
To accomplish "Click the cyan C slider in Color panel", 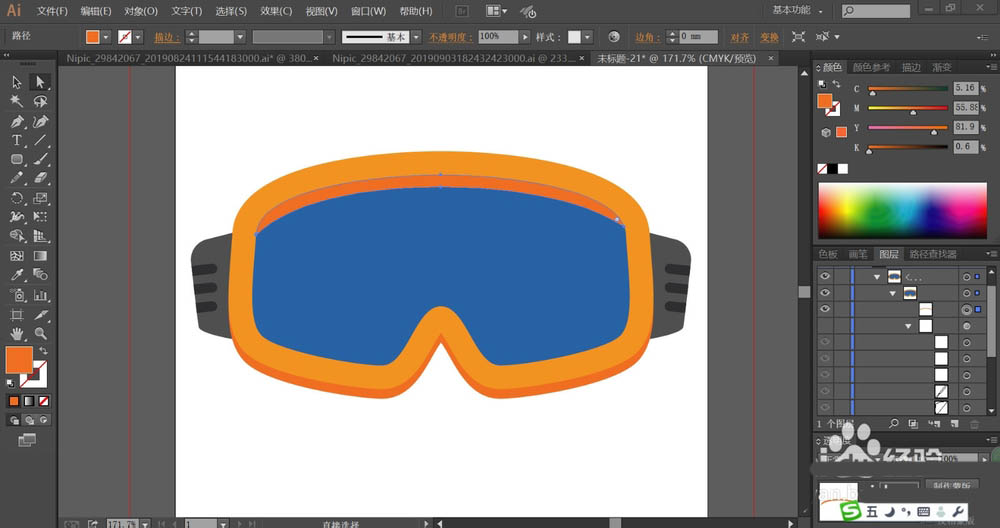I will coord(908,89).
